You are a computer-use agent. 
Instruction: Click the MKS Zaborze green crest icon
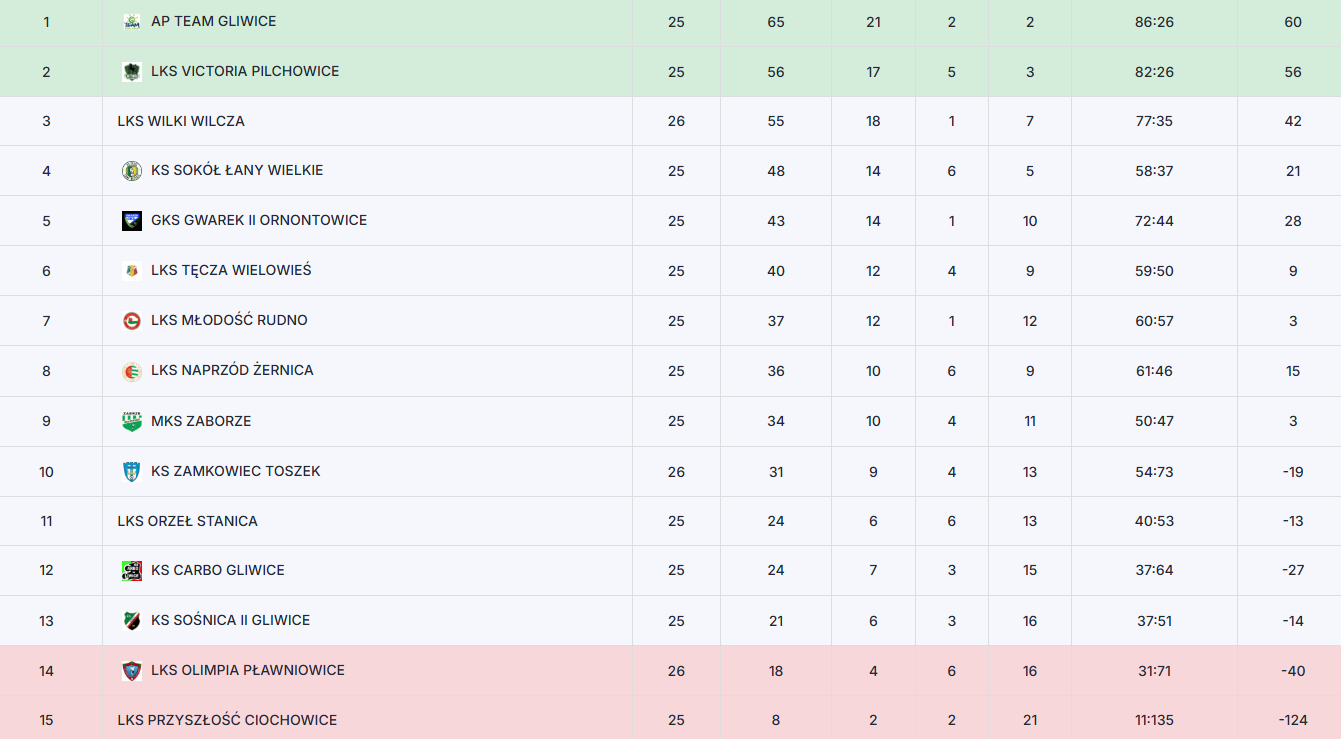coord(131,421)
